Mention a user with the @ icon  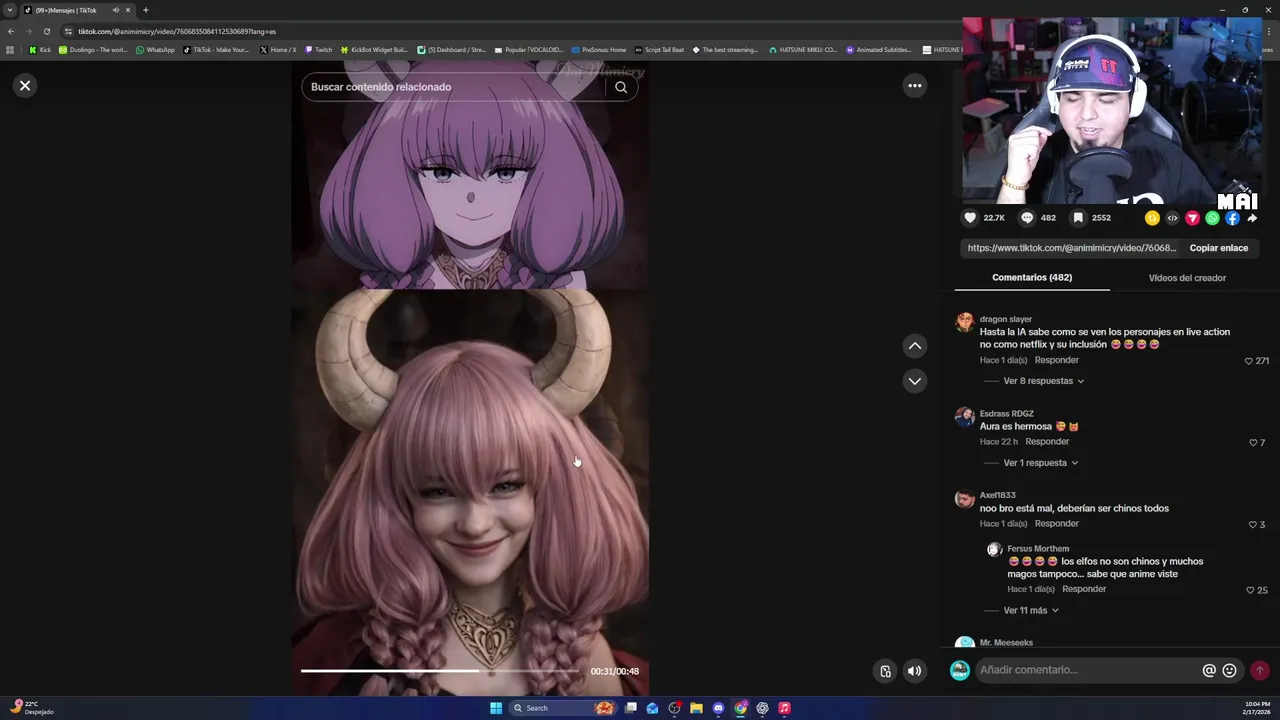click(1209, 671)
